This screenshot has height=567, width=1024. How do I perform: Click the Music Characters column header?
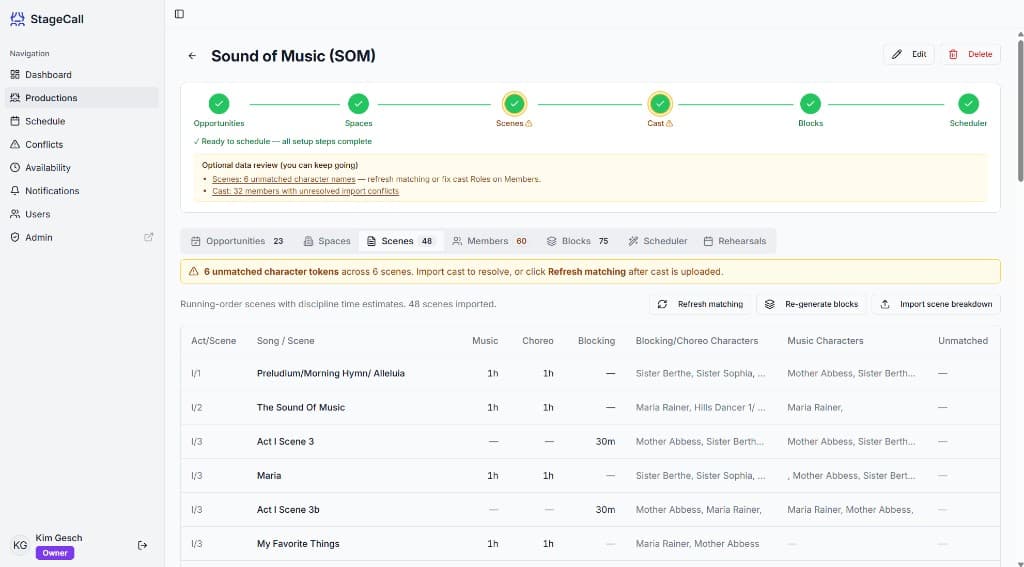point(825,341)
